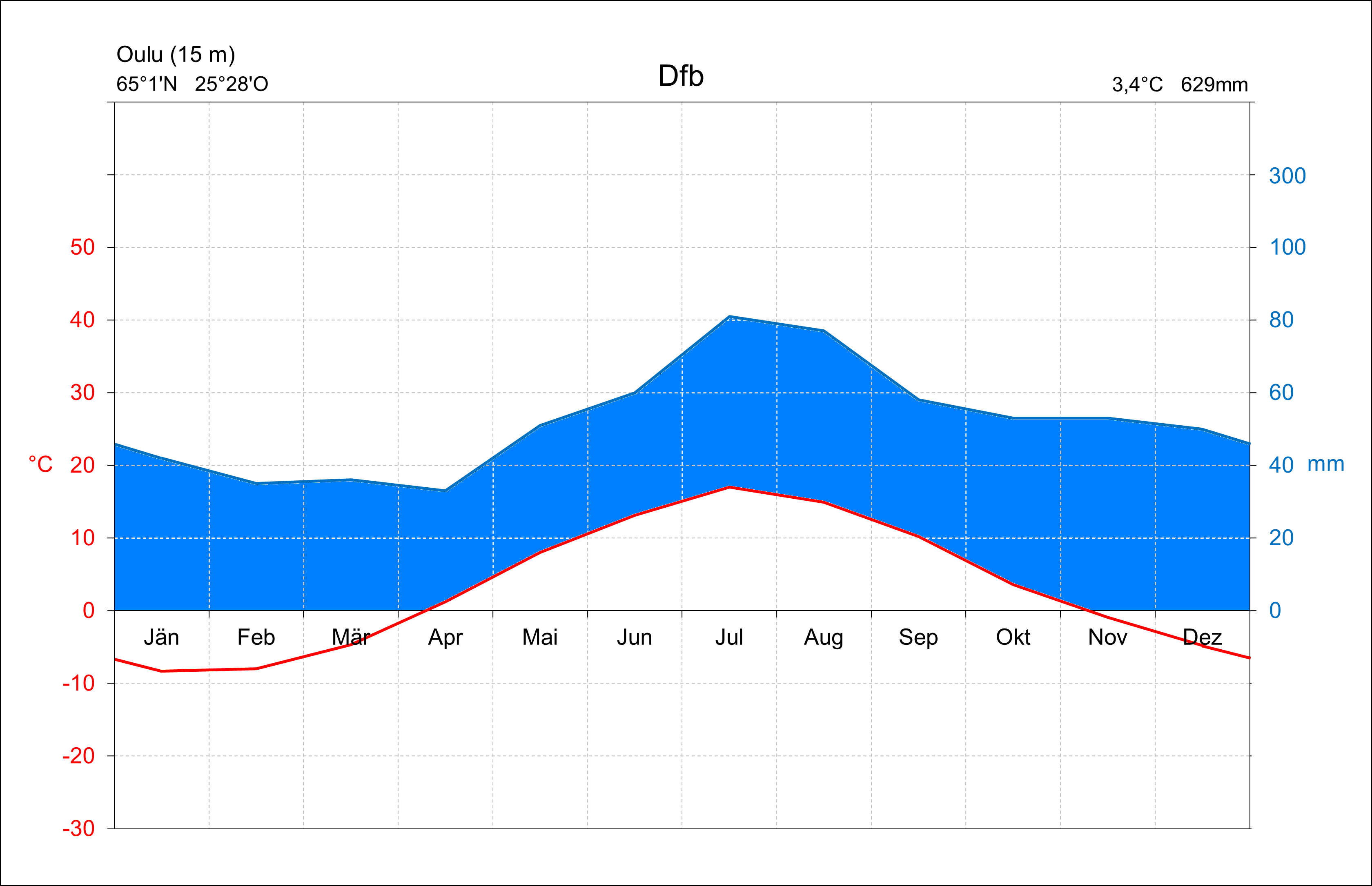The height and width of the screenshot is (886, 1372).
Task: Click the Okt month label
Action: (1013, 637)
